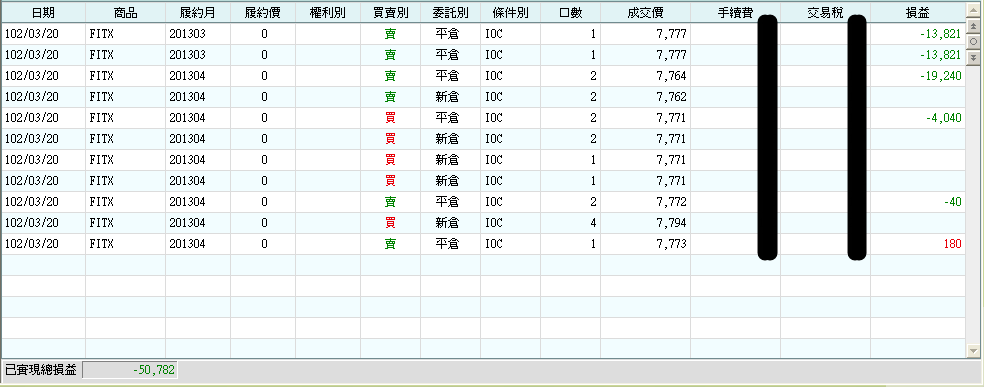Select the 7,794 trade price cell
Image resolution: width=984 pixels, height=387 pixels.
tap(645, 223)
